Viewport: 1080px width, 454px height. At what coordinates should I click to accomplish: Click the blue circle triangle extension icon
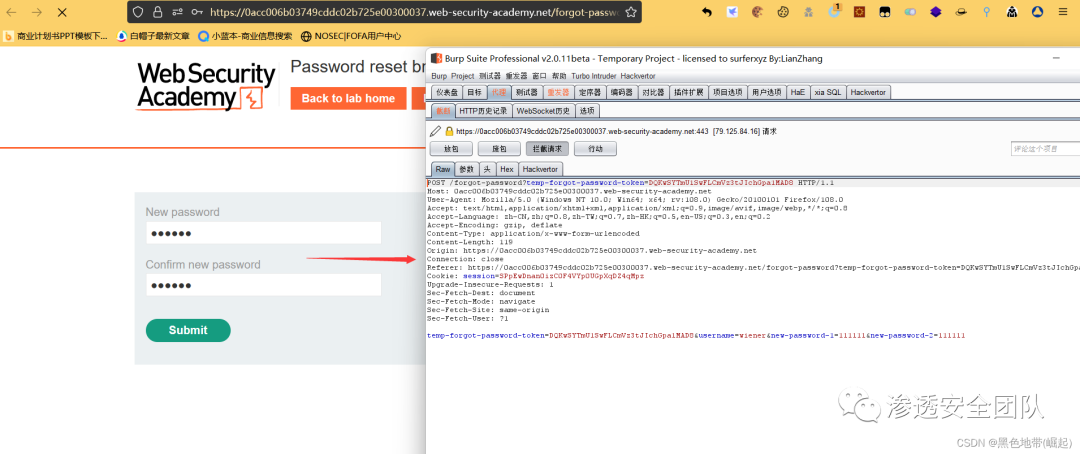tap(1037, 12)
